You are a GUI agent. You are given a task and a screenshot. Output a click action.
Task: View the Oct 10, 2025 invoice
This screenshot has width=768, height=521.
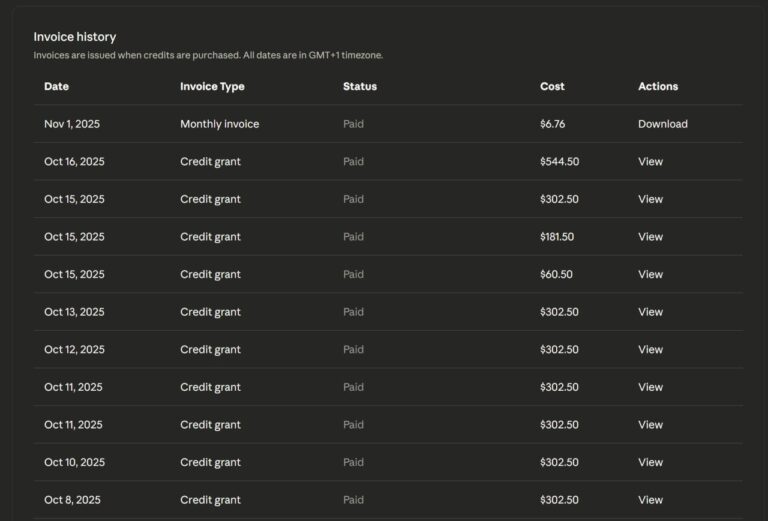tap(650, 462)
